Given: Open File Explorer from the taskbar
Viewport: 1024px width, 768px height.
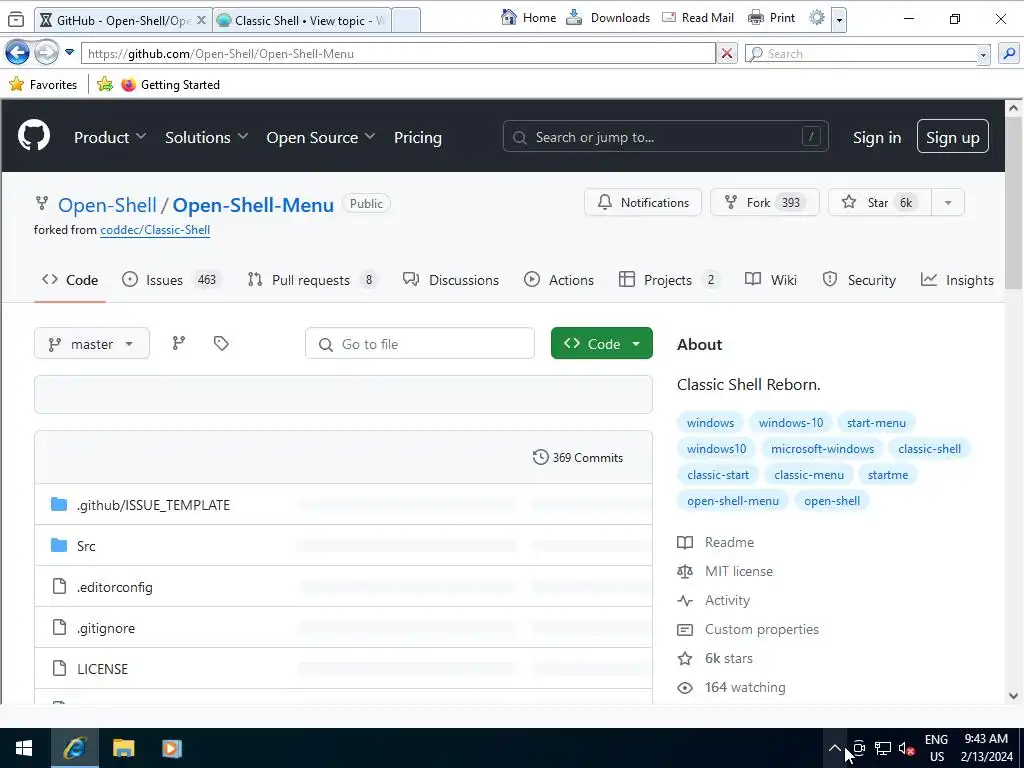Looking at the screenshot, I should pyautogui.click(x=123, y=748).
